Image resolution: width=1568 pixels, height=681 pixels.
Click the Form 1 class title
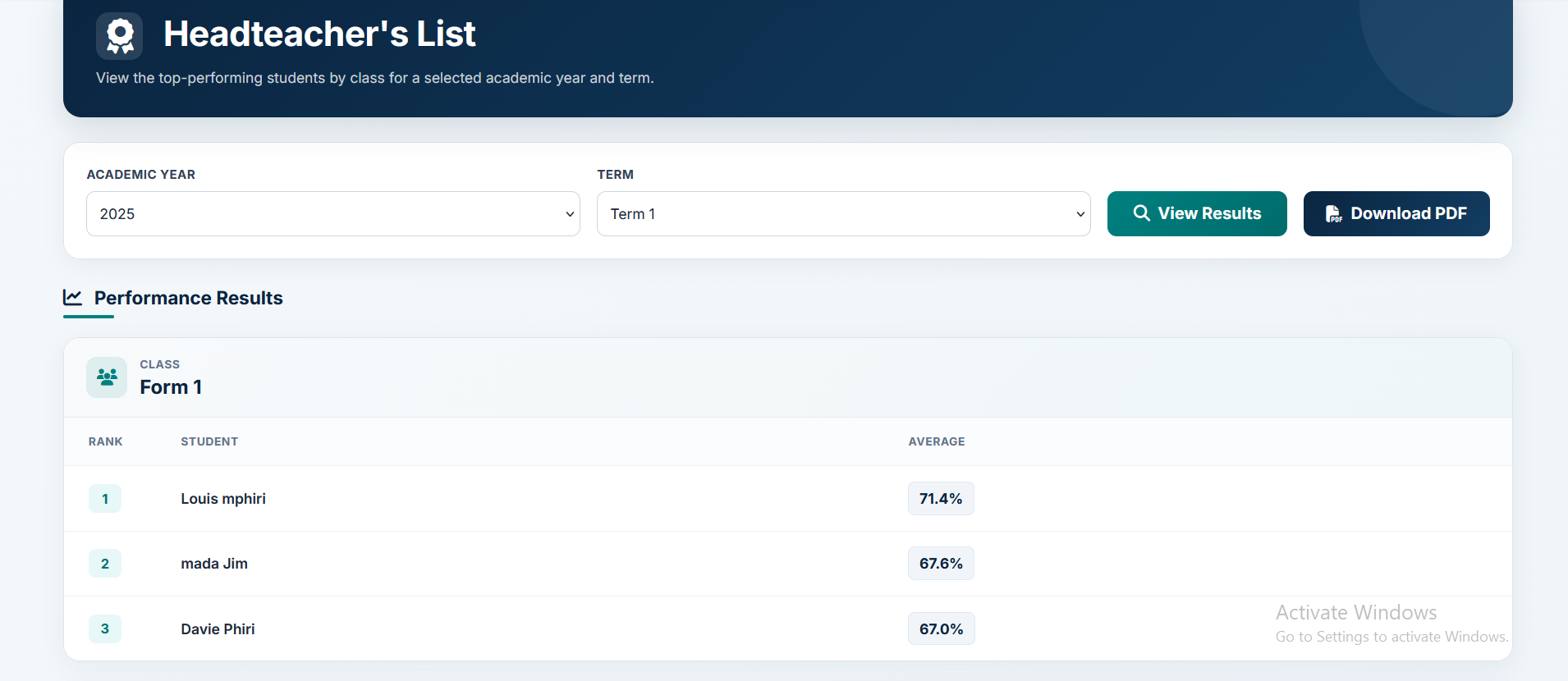coord(171,387)
